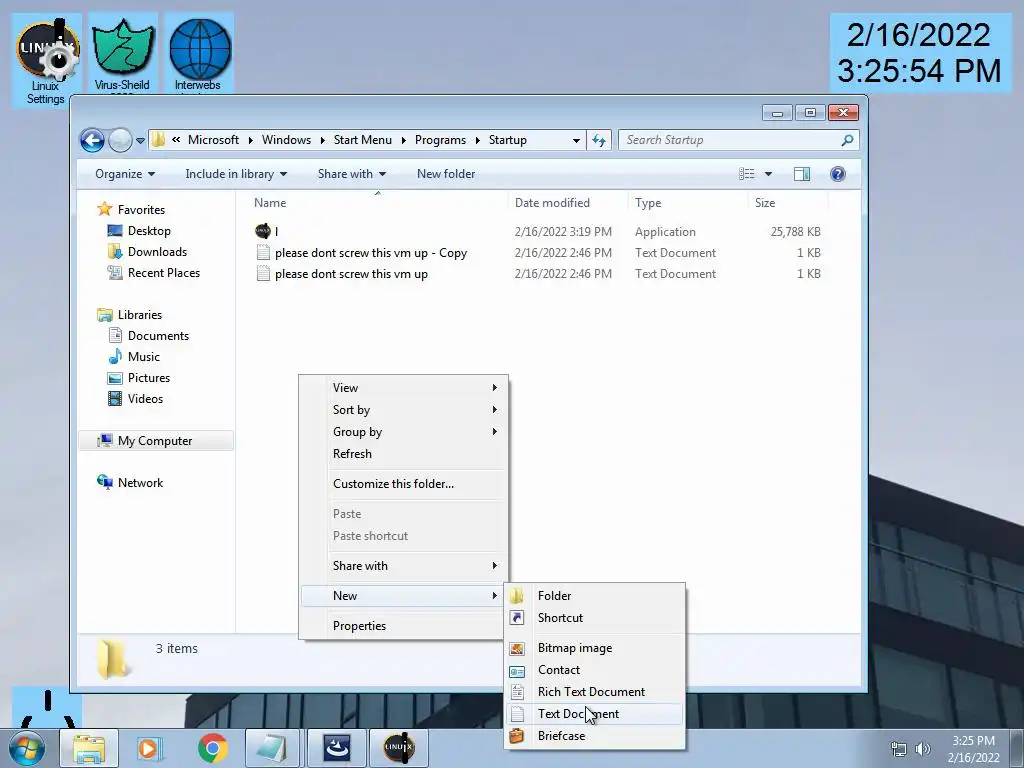Open Recent Places in Favorites
Viewport: 1024px width, 768px height.
[x=163, y=272]
